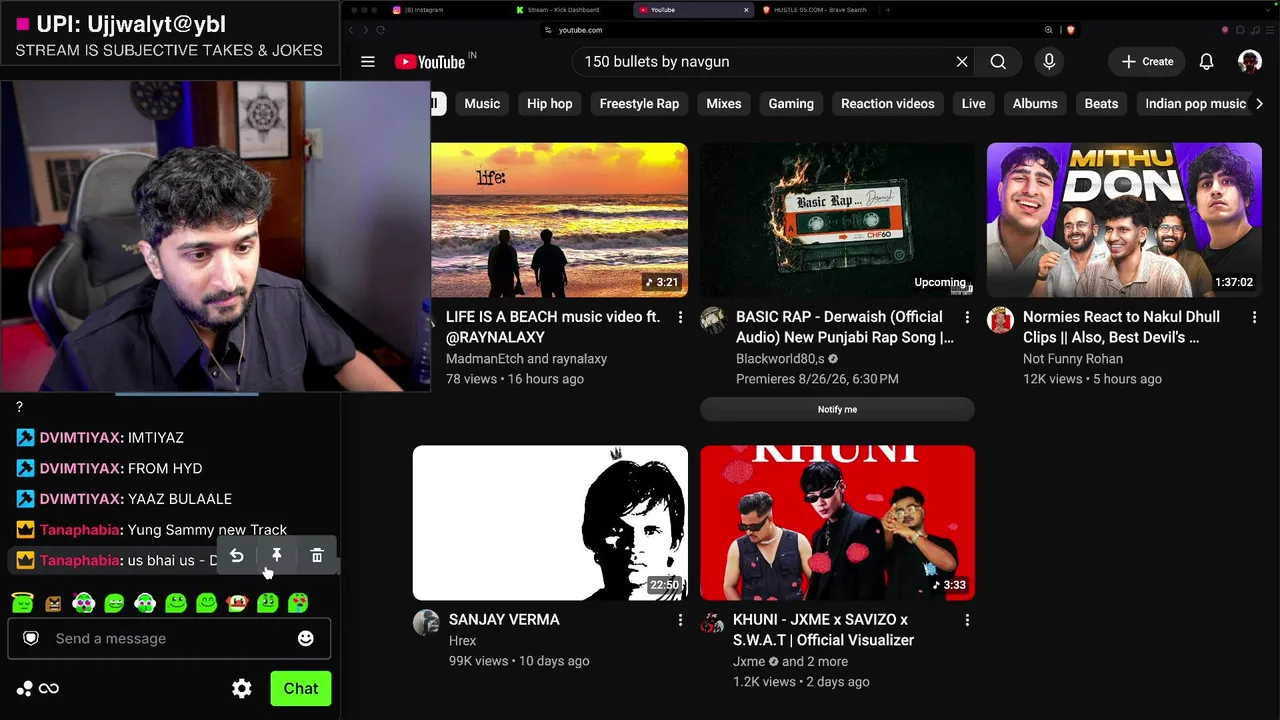The width and height of the screenshot is (1280, 720).
Task: Submit search with the magnifier icon
Action: [998, 62]
